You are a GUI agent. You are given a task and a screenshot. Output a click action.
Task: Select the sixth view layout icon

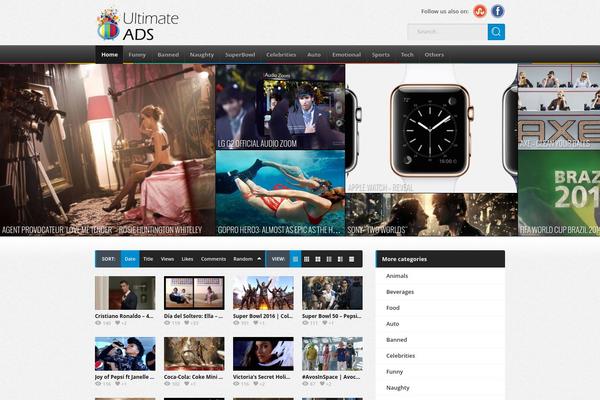click(x=351, y=259)
